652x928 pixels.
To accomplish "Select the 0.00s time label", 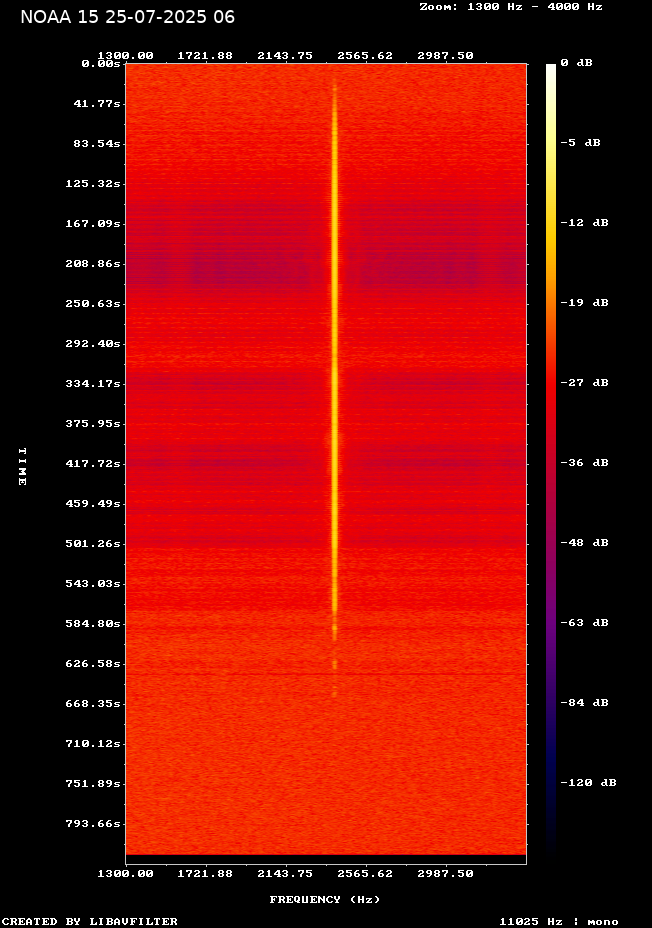I will [101, 64].
